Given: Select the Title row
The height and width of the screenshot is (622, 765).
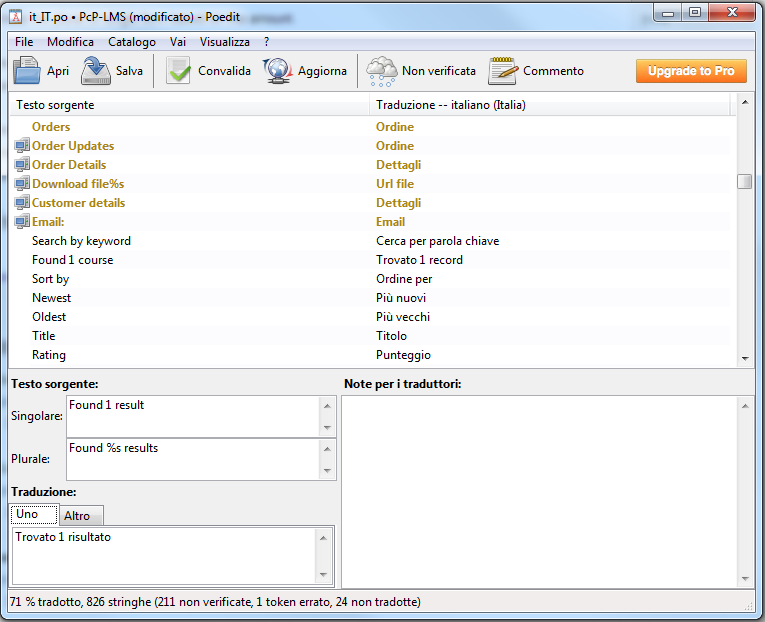Looking at the screenshot, I should (372, 336).
